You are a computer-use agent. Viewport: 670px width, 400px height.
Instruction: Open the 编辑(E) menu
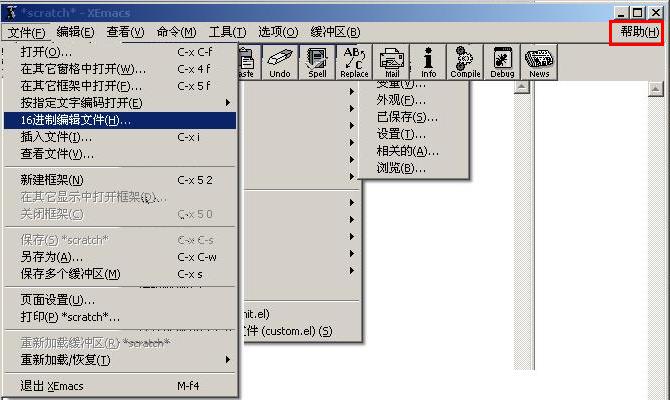tap(75, 32)
